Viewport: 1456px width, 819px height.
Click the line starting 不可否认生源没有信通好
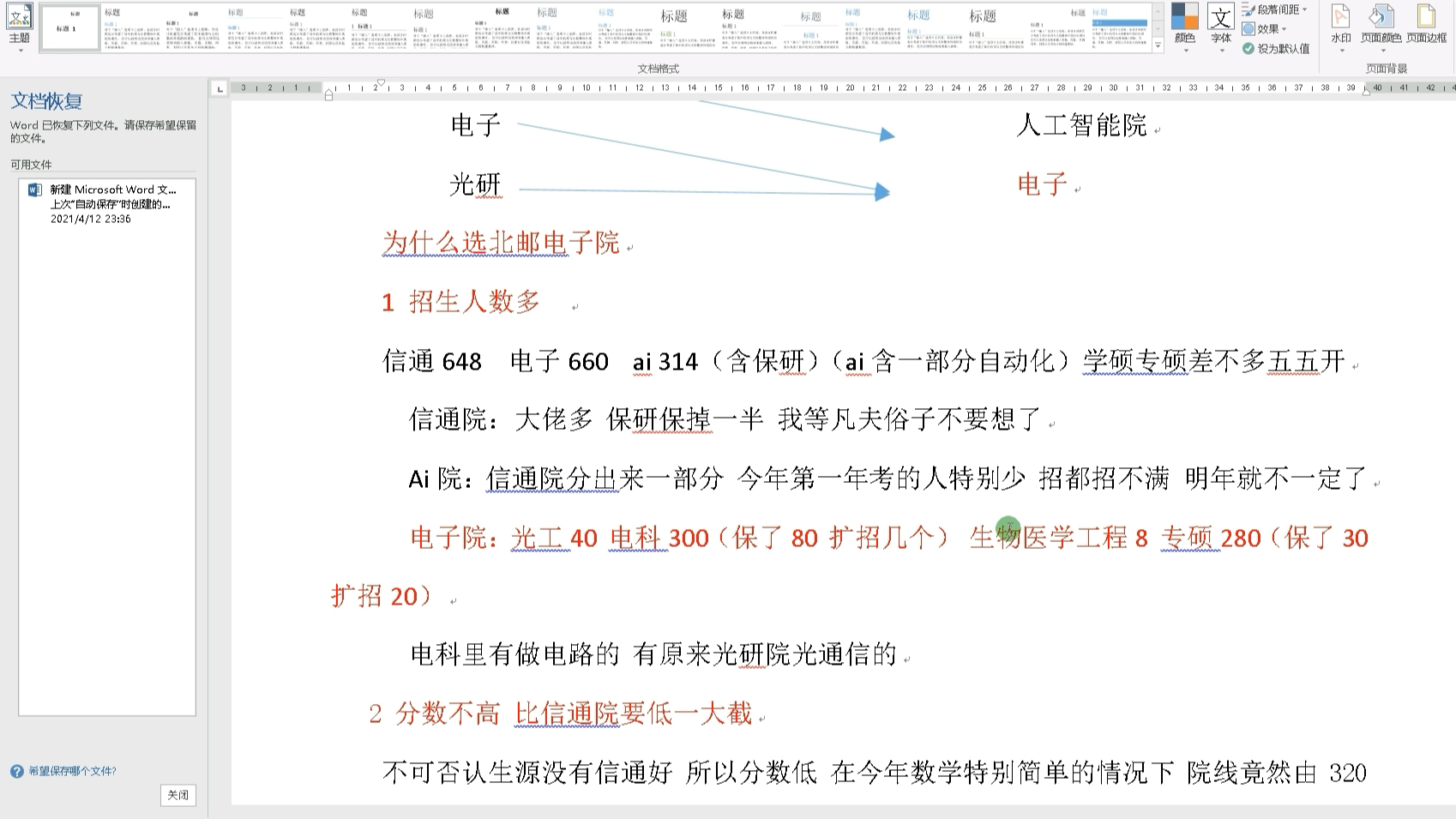[874, 773]
